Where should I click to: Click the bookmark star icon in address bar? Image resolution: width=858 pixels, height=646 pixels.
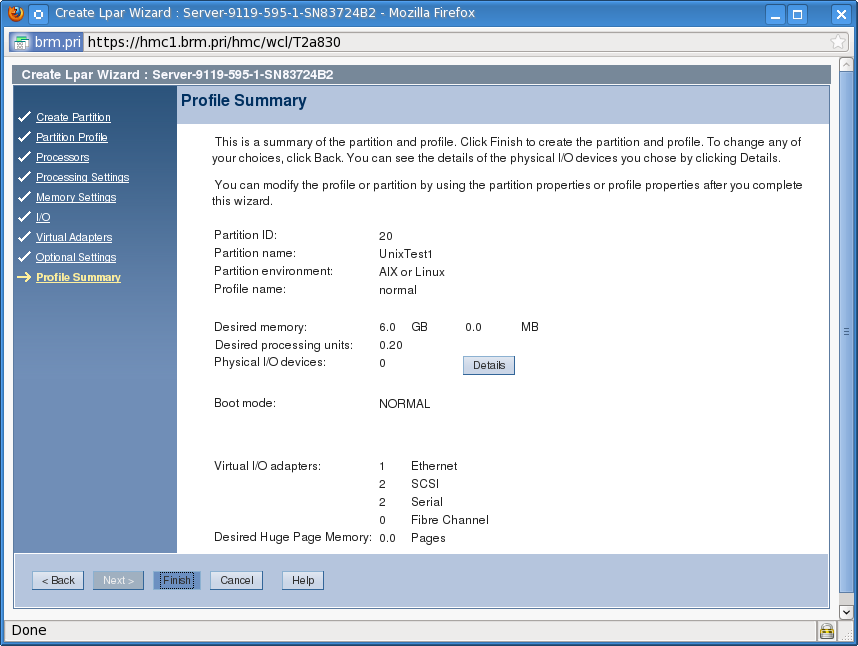838,42
